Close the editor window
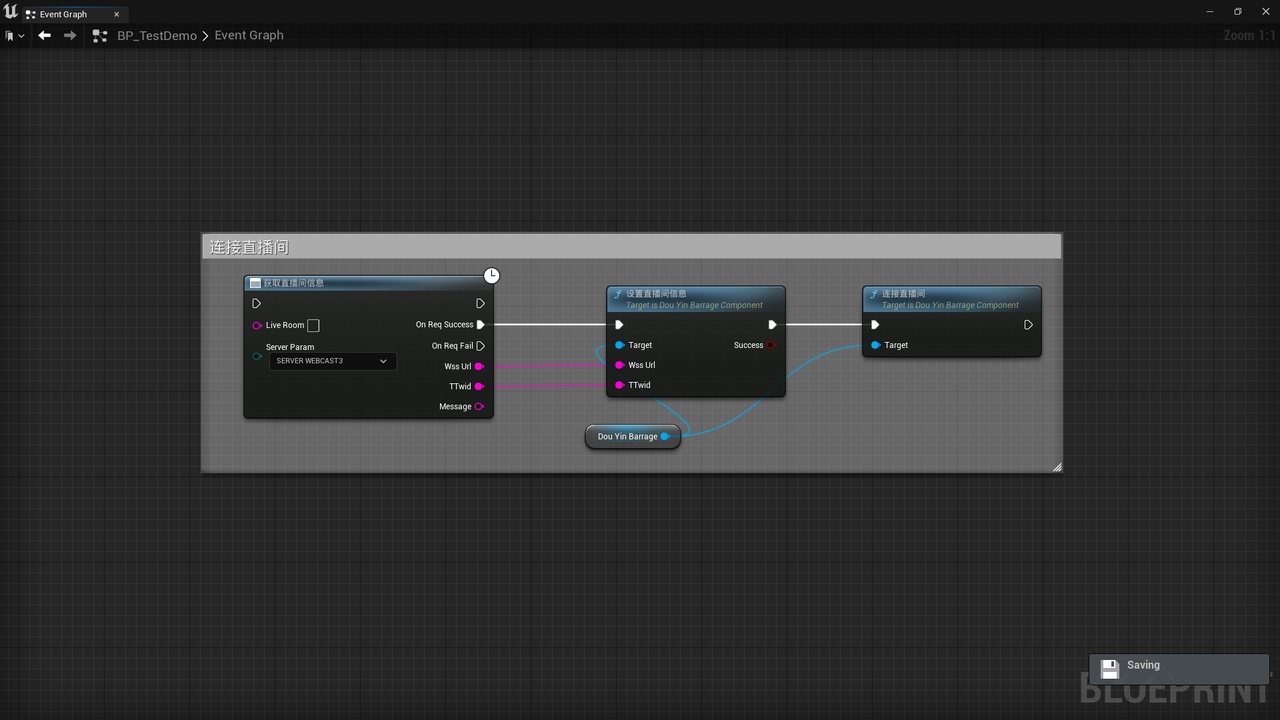This screenshot has width=1280, height=720. (x=1266, y=12)
